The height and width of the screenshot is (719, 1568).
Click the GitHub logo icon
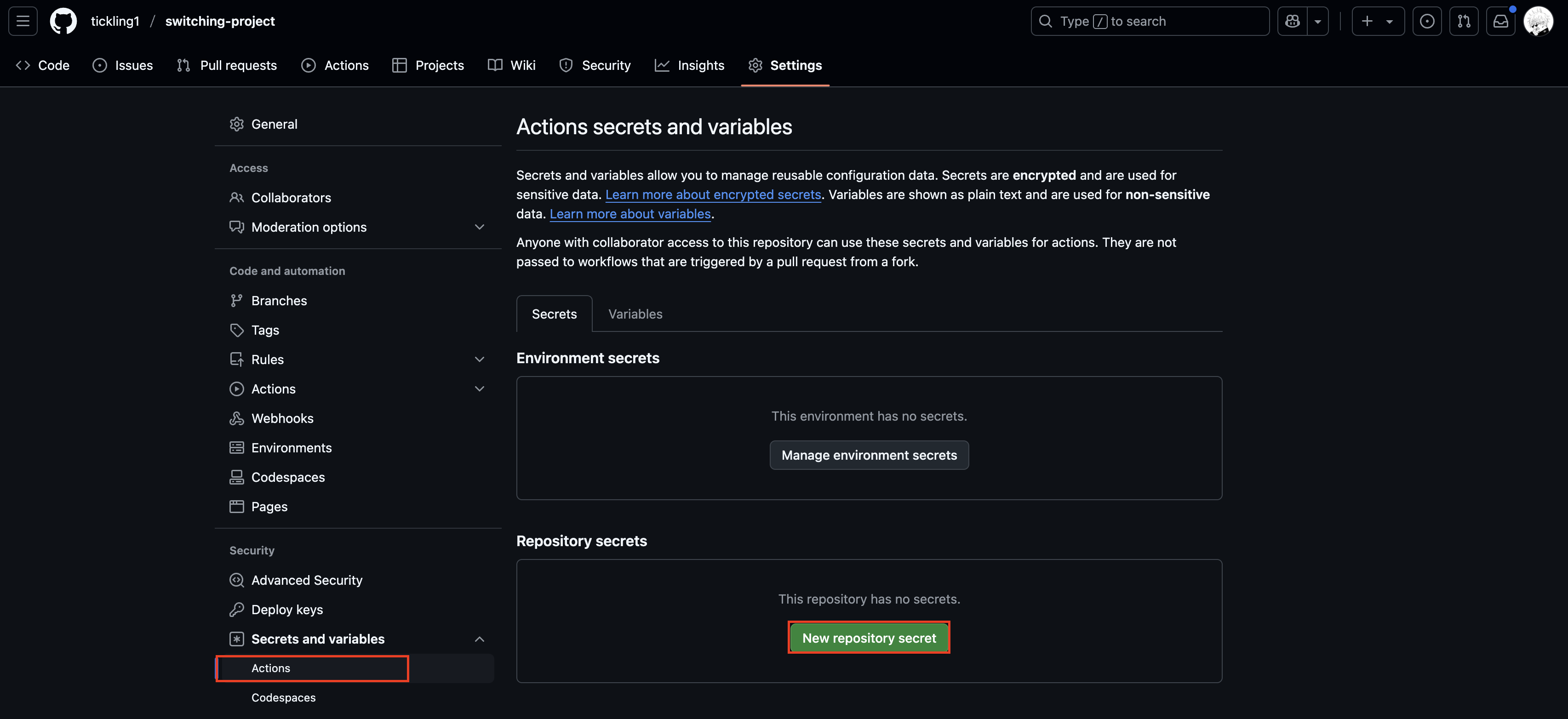pyautogui.click(x=63, y=21)
